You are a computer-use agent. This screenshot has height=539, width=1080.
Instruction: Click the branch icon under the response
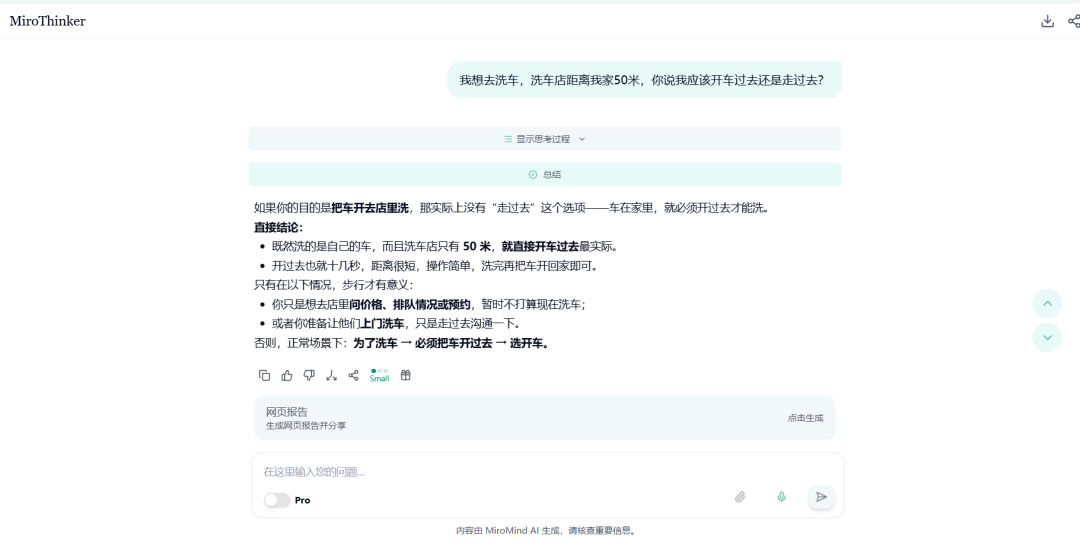pos(331,375)
